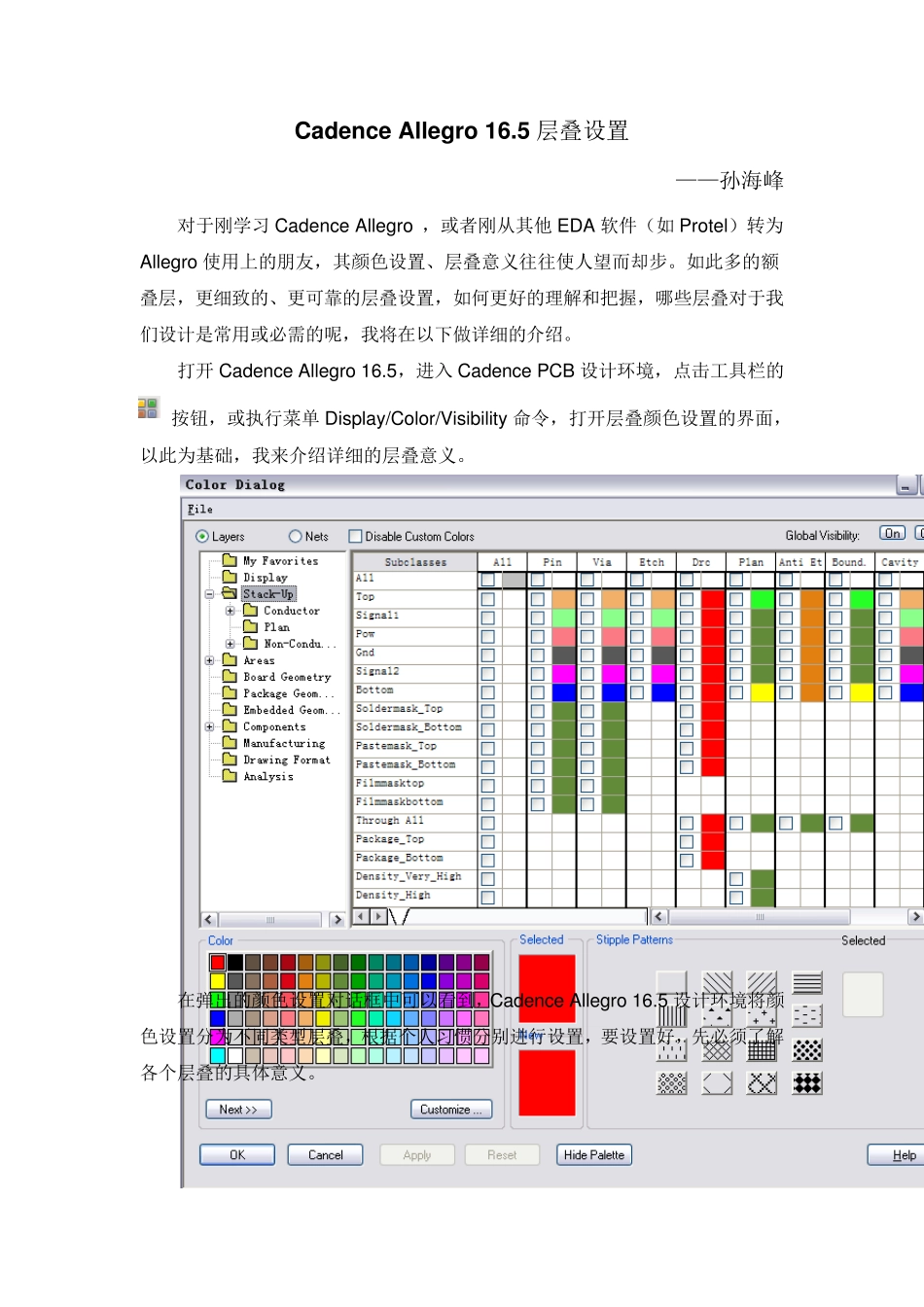Click the Via column header
This screenshot has width=924, height=1307.
tap(602, 561)
